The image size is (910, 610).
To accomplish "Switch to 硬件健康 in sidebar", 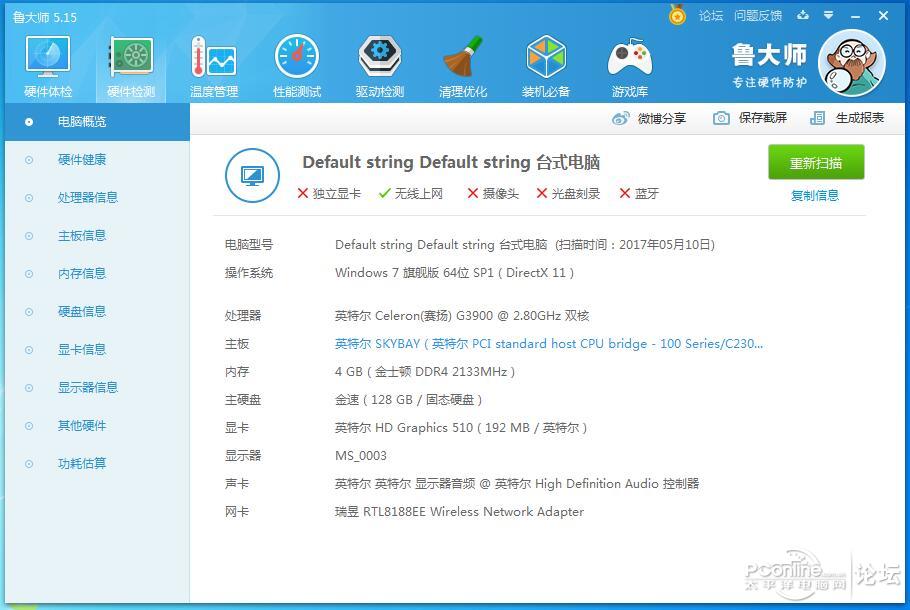I will click(82, 160).
